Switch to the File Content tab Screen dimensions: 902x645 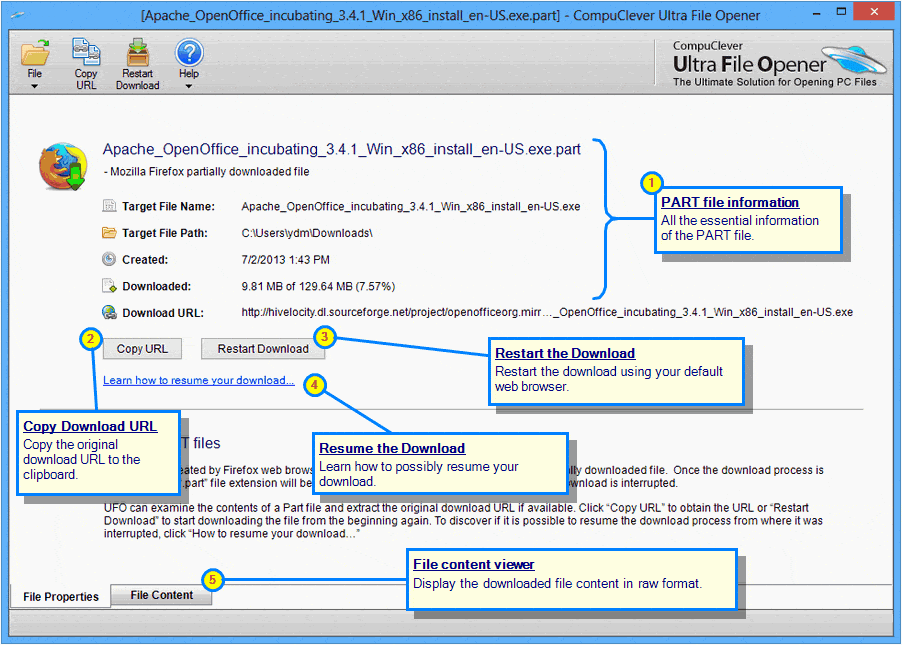(161, 595)
